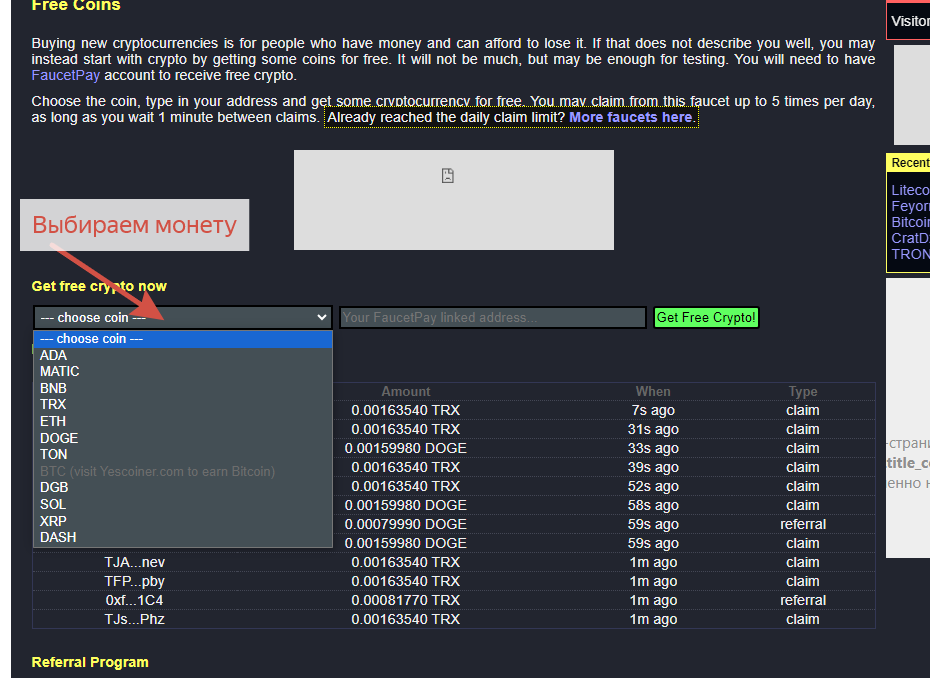Choose XRP coin option
930x678 pixels.
[183, 521]
